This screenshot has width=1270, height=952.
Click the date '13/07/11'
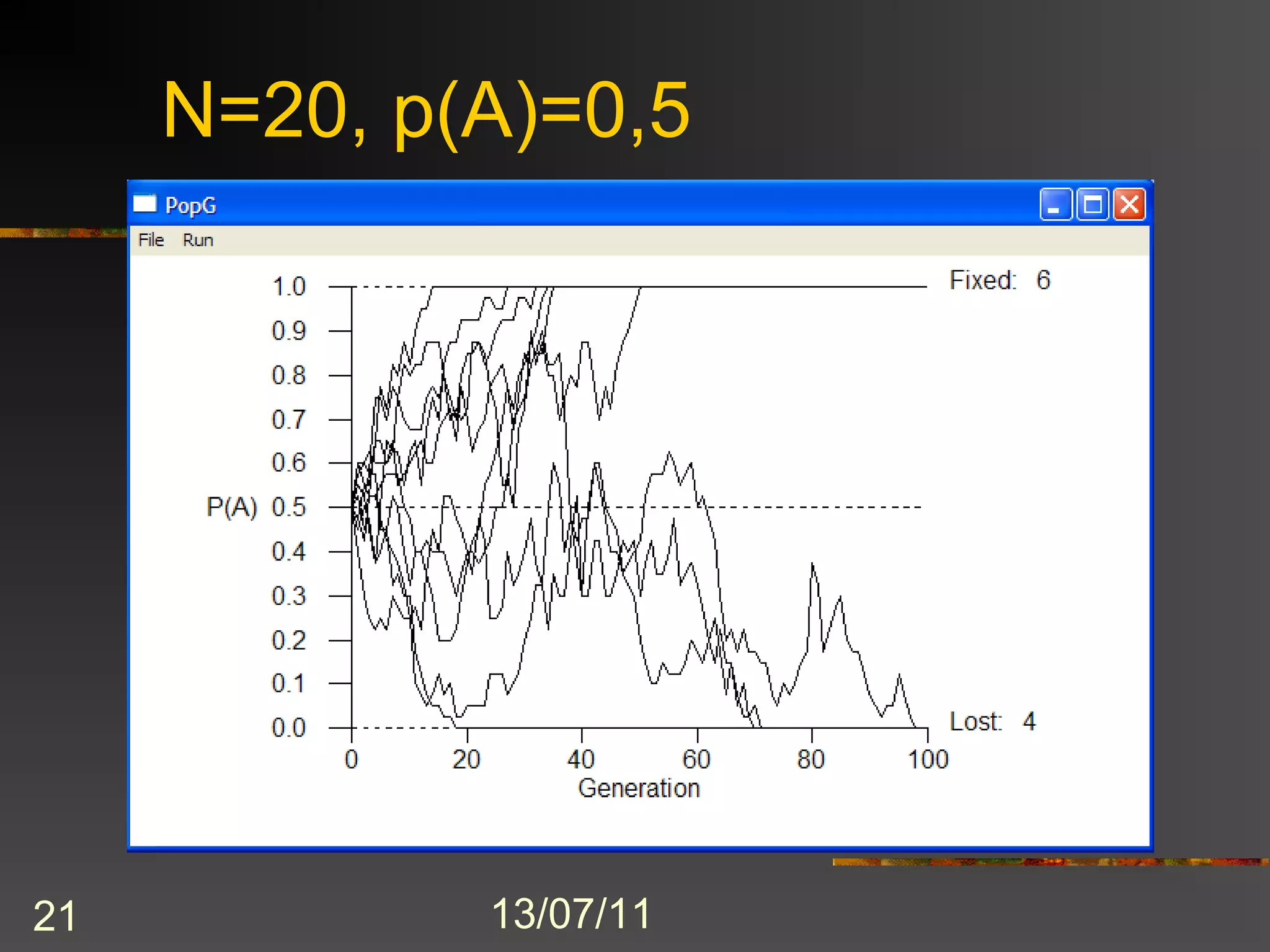[x=571, y=914]
